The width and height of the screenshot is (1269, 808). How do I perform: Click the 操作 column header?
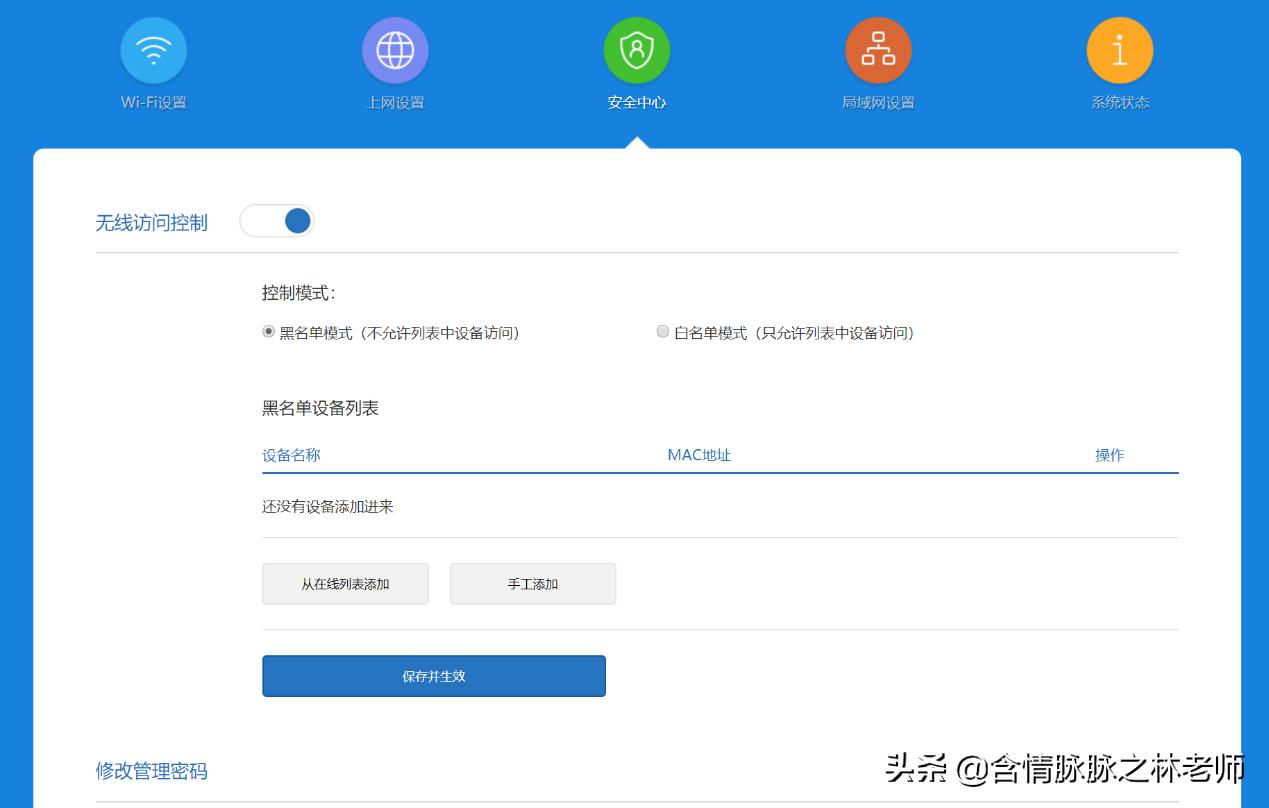pyautogui.click(x=1112, y=454)
